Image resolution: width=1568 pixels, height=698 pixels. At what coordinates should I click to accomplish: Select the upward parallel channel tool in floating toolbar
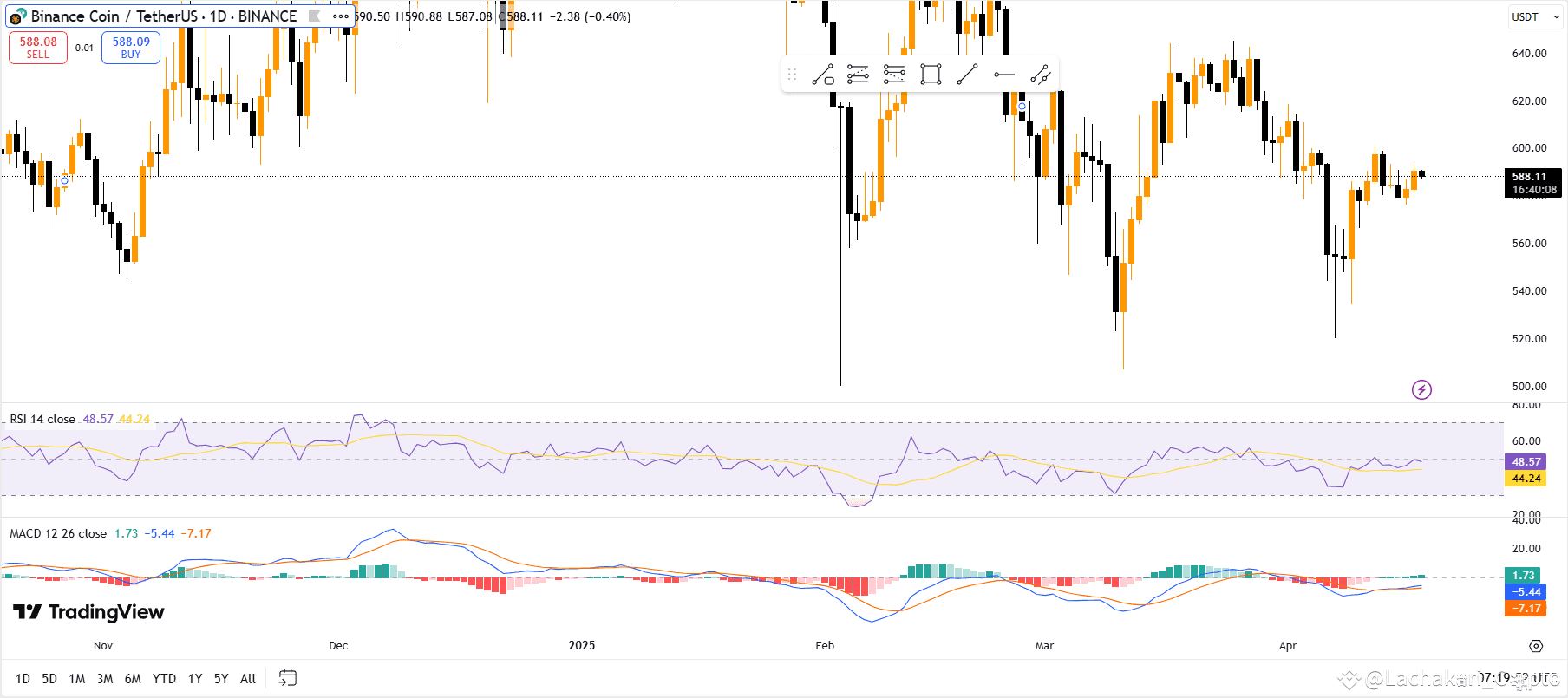(x=858, y=75)
